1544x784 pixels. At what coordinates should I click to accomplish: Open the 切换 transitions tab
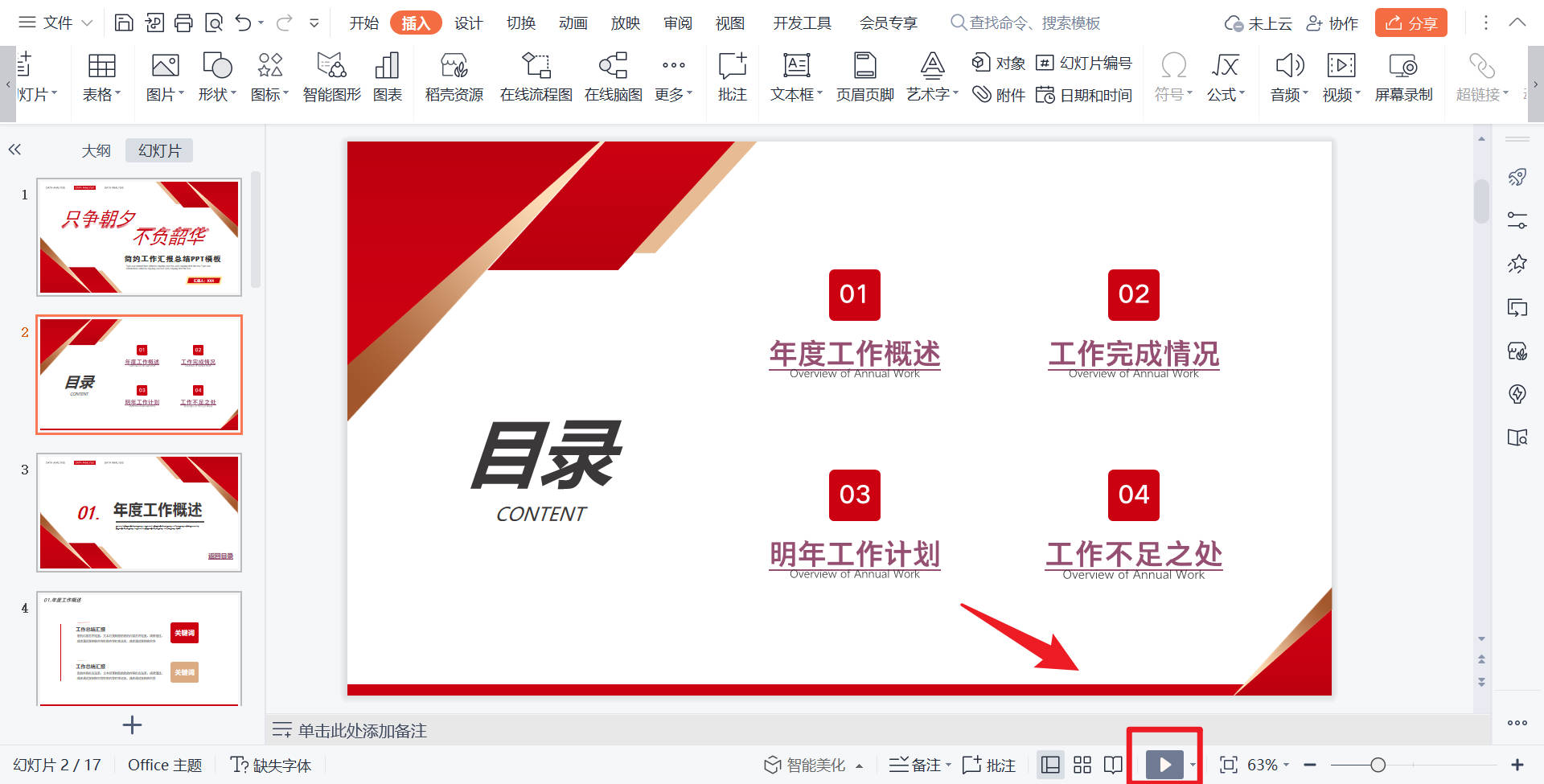click(x=521, y=23)
